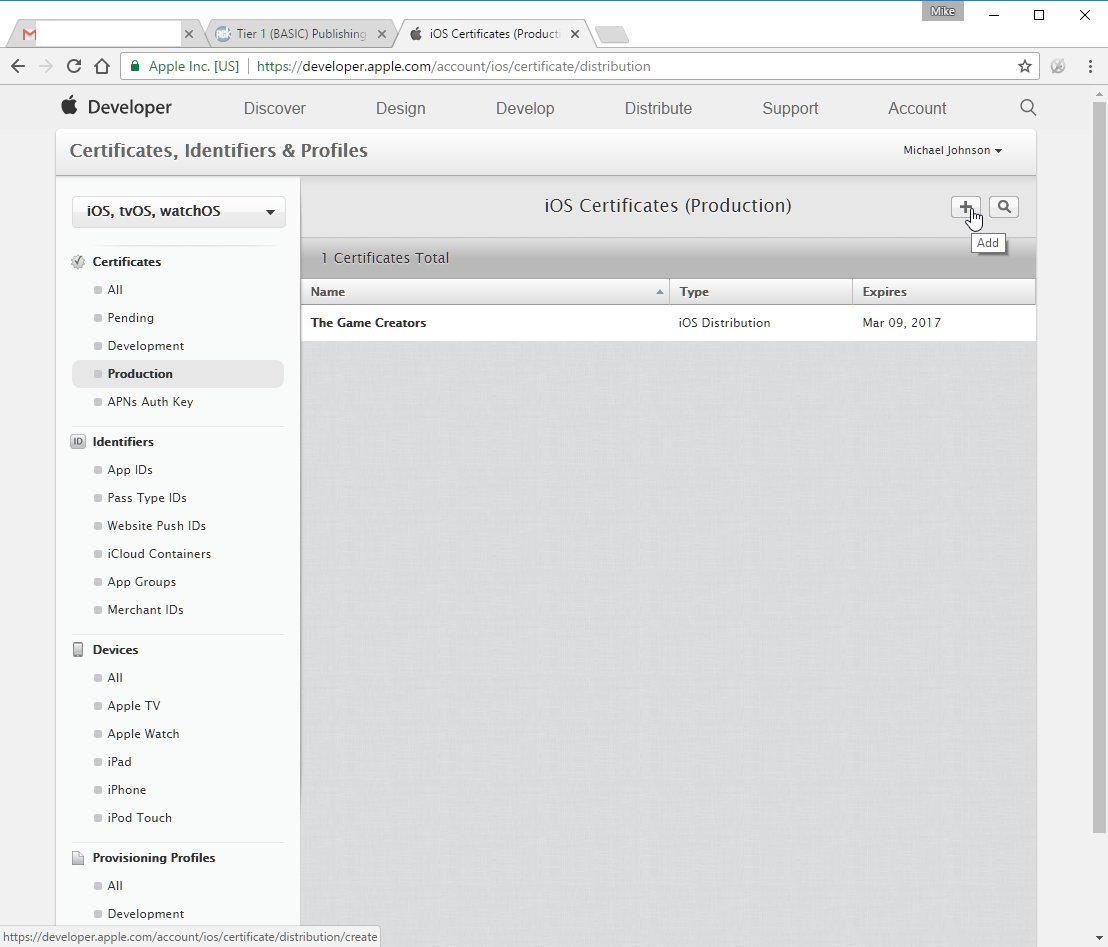Click the certificate search magnifier icon
1108x947 pixels.
coord(1004,207)
